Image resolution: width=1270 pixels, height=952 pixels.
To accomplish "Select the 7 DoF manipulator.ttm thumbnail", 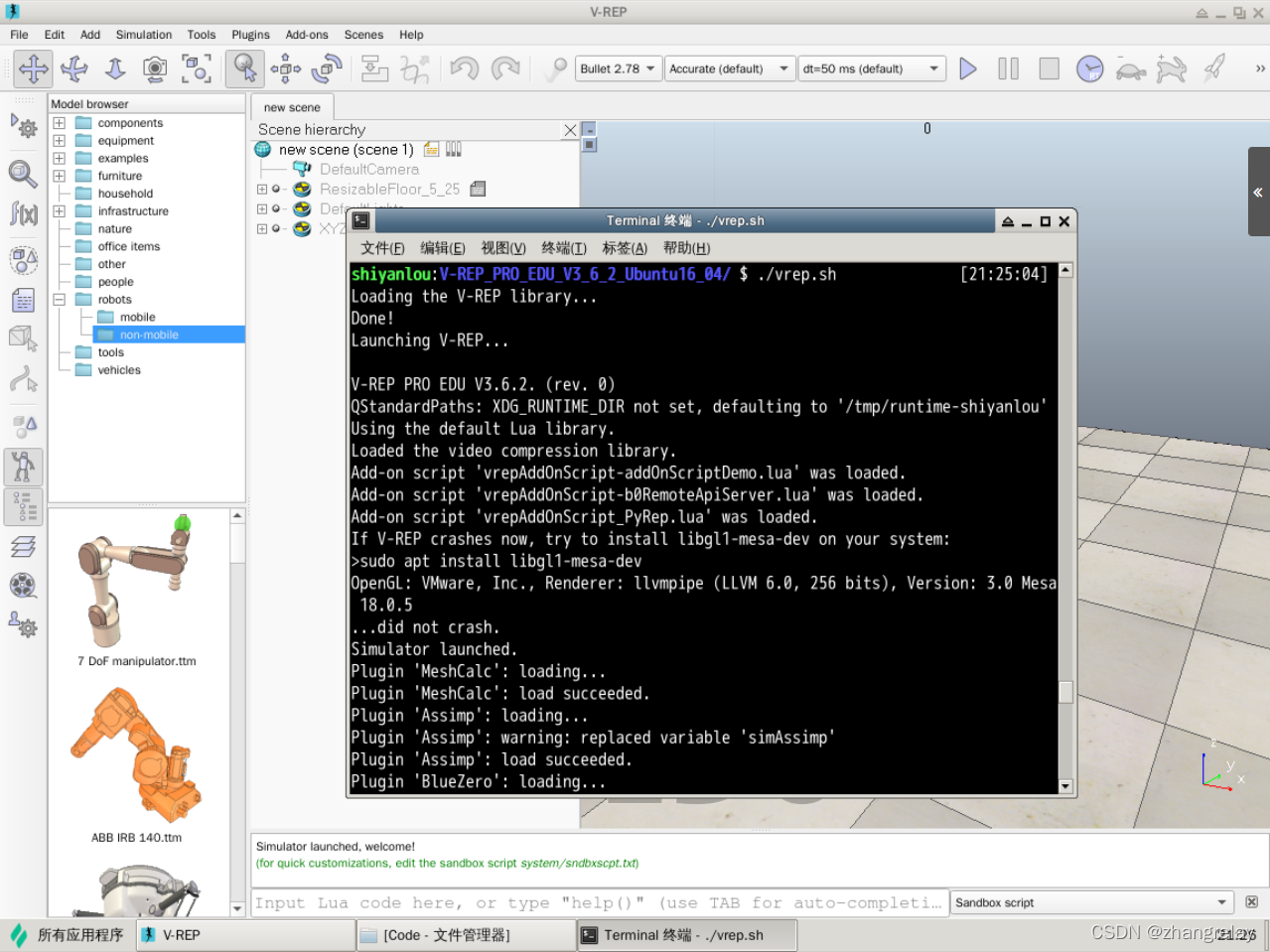I will tap(136, 590).
